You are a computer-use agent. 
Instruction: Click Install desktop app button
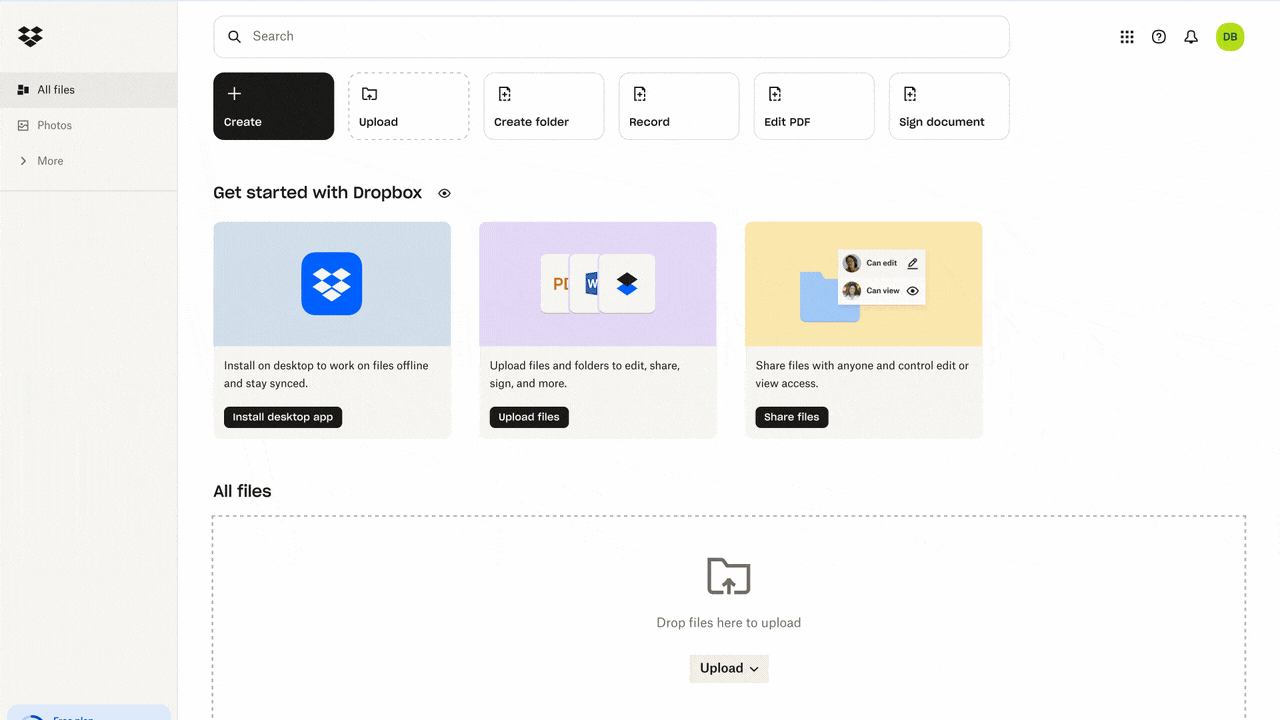[x=283, y=417]
